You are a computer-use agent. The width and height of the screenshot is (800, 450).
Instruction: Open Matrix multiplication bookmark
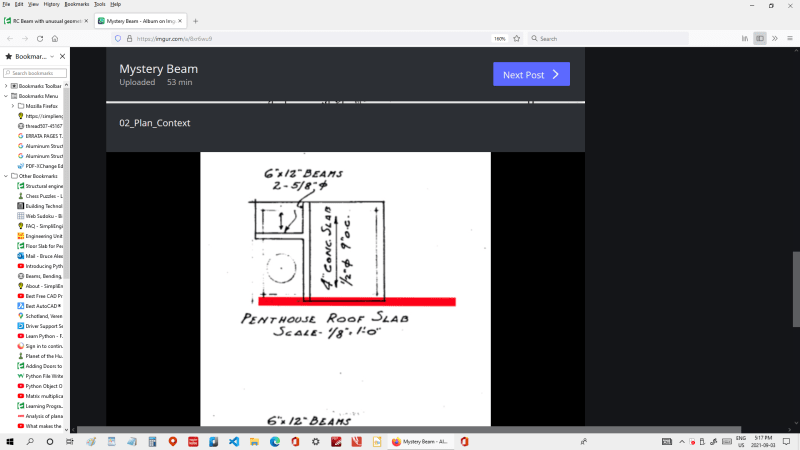(40, 396)
